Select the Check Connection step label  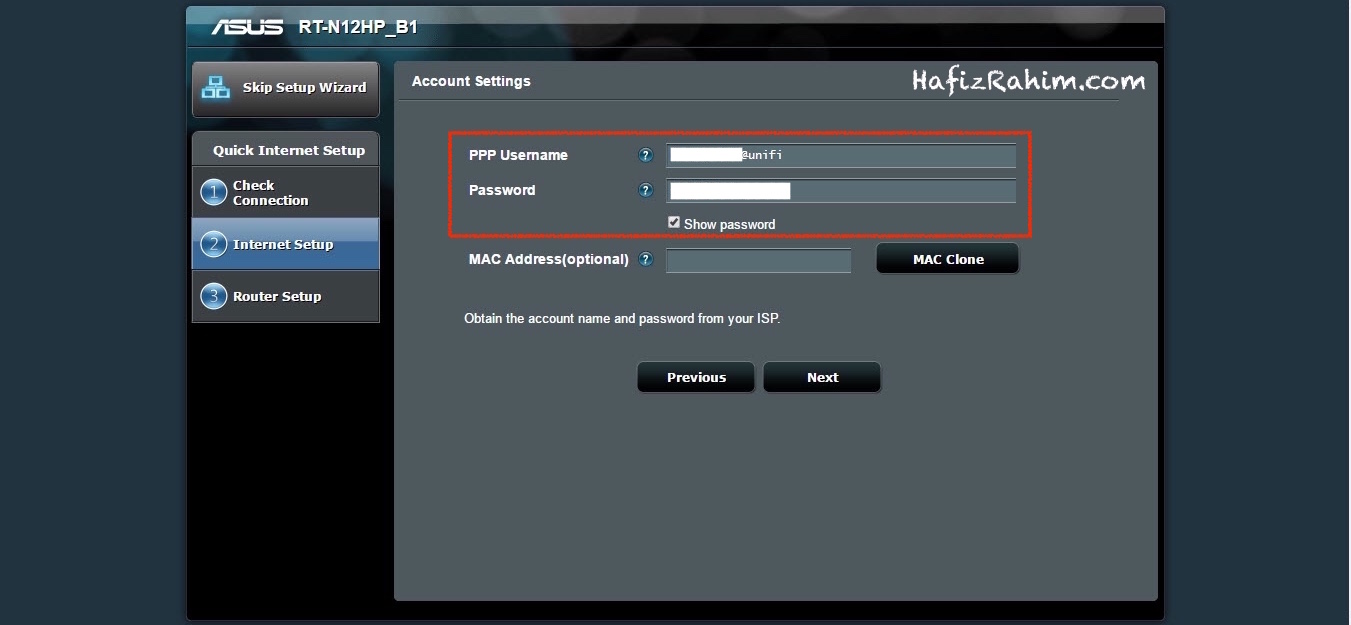coord(270,193)
